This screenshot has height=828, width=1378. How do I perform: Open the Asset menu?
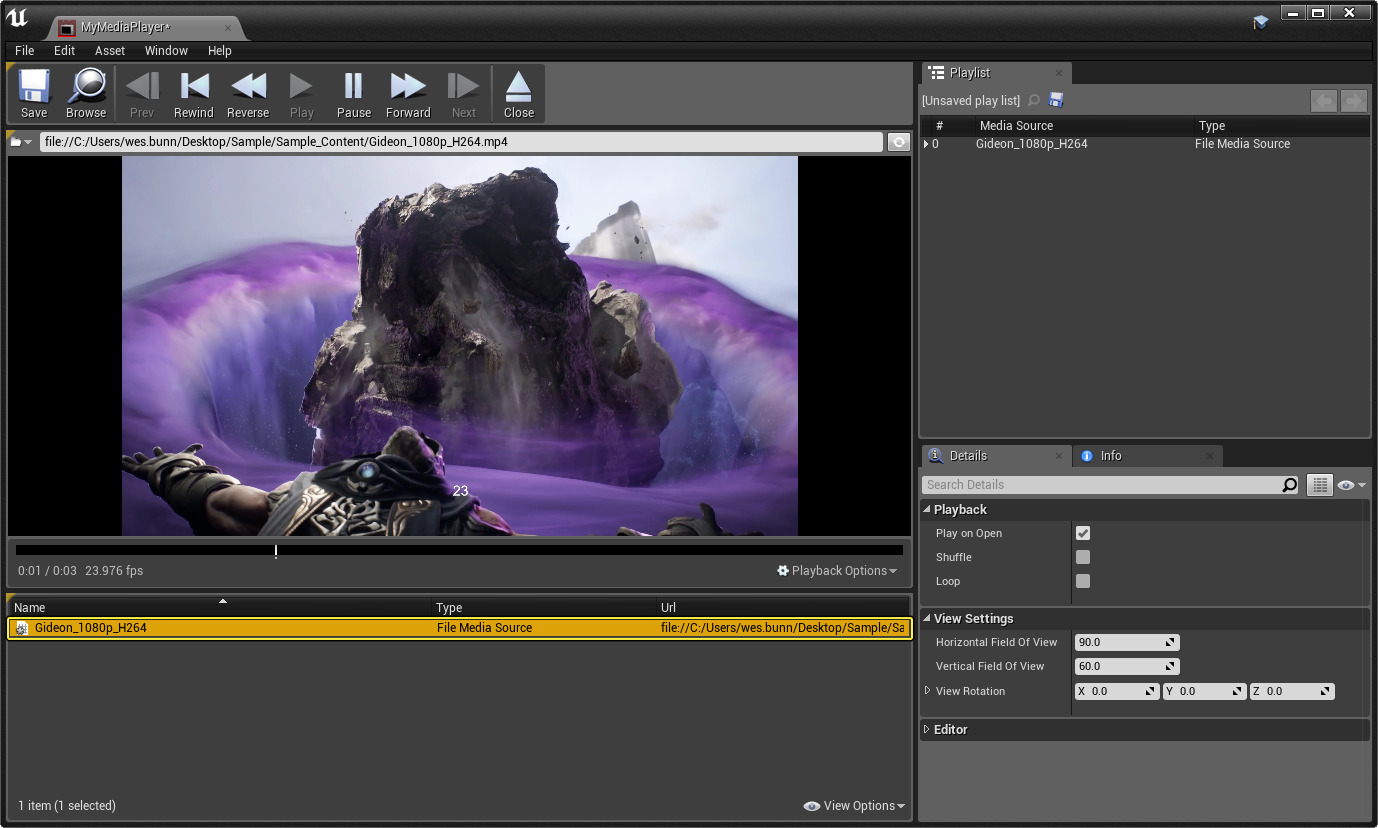point(110,50)
